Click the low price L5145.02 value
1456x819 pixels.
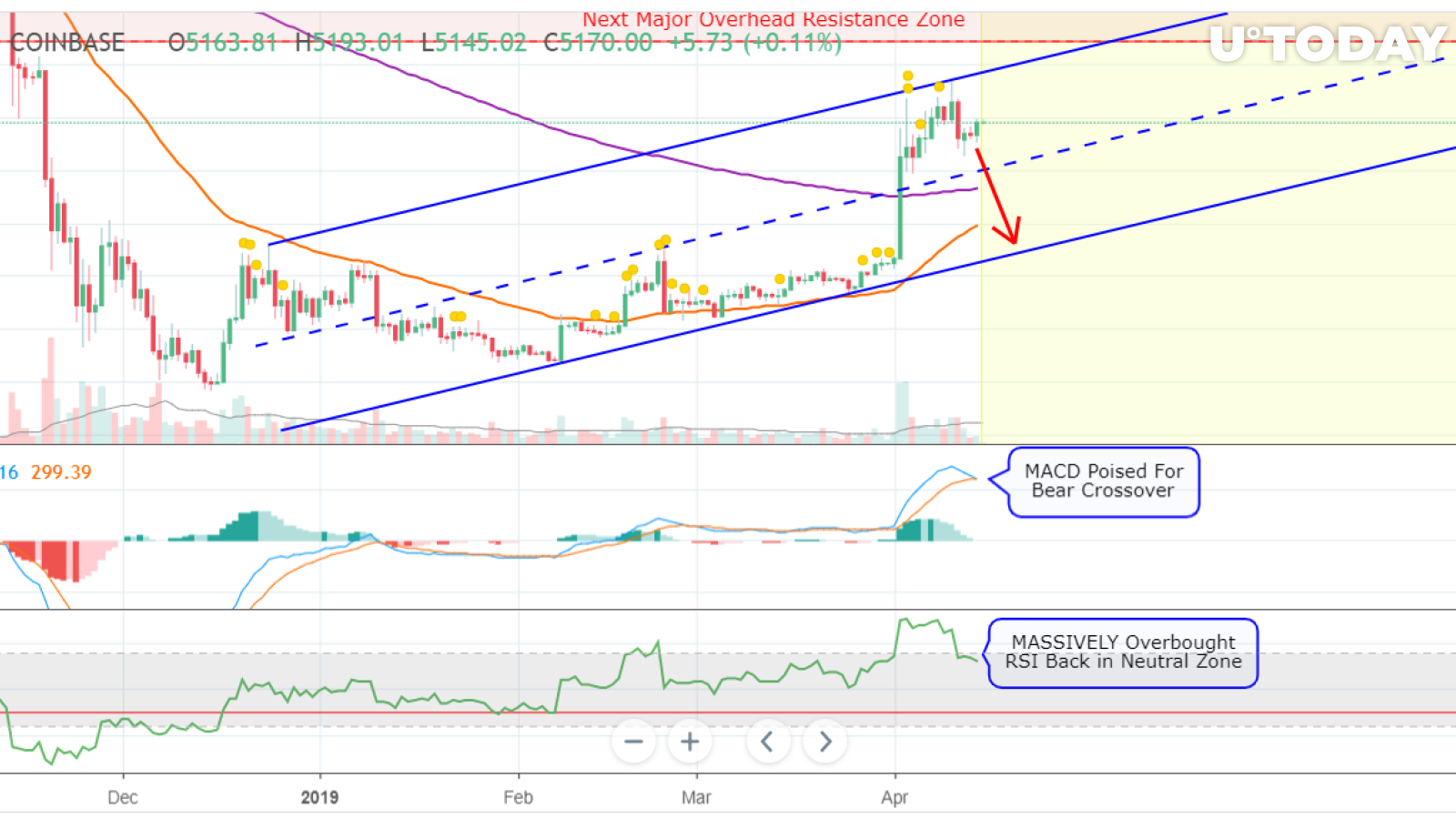point(474,43)
